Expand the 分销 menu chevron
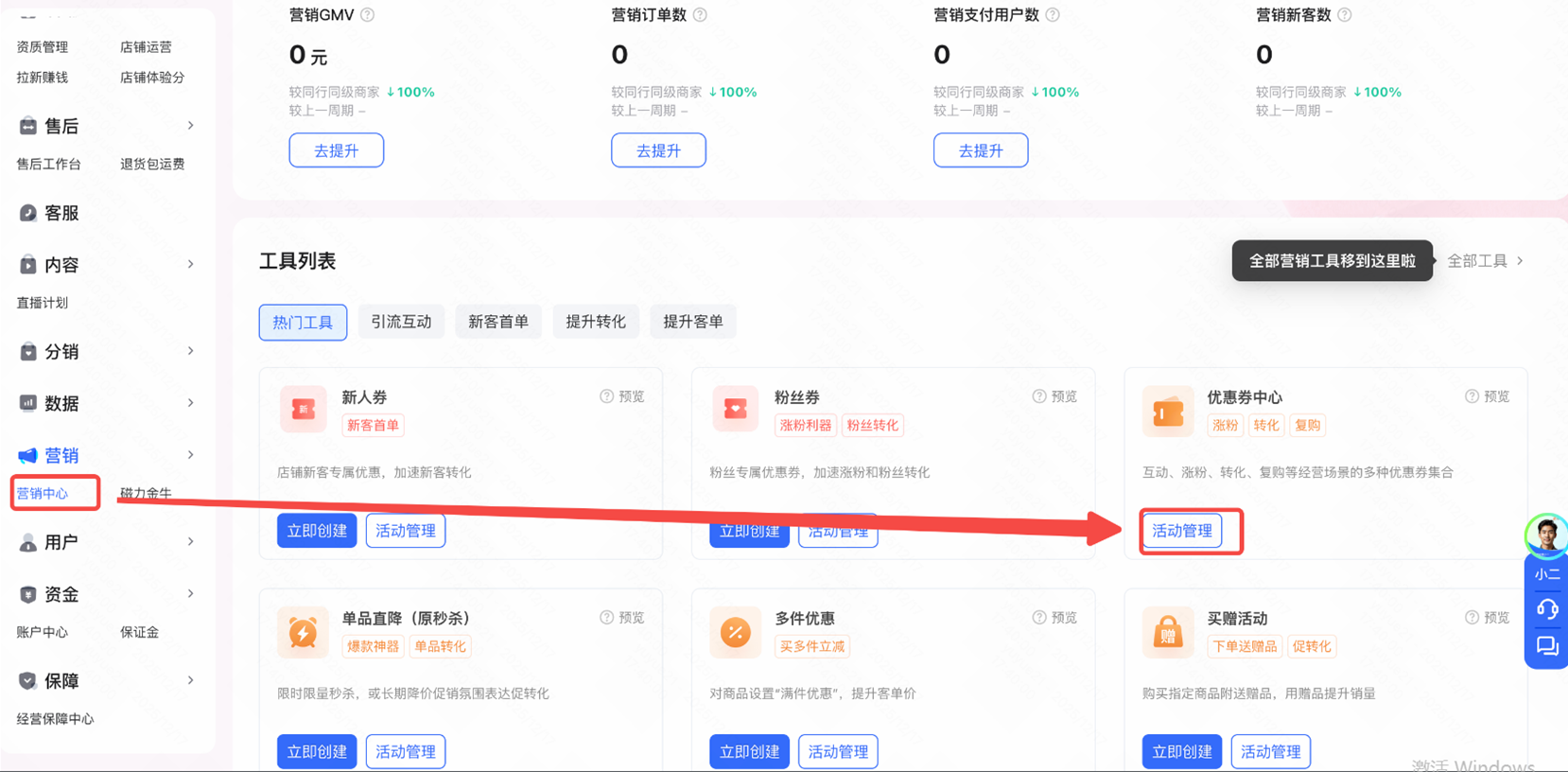 tap(190, 351)
